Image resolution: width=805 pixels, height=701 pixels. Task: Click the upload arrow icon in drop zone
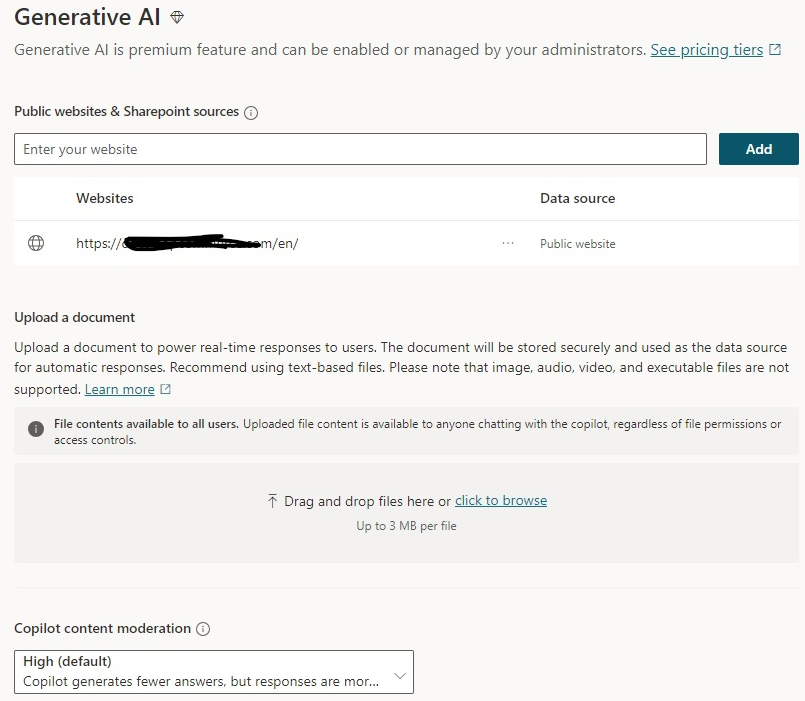(x=272, y=501)
